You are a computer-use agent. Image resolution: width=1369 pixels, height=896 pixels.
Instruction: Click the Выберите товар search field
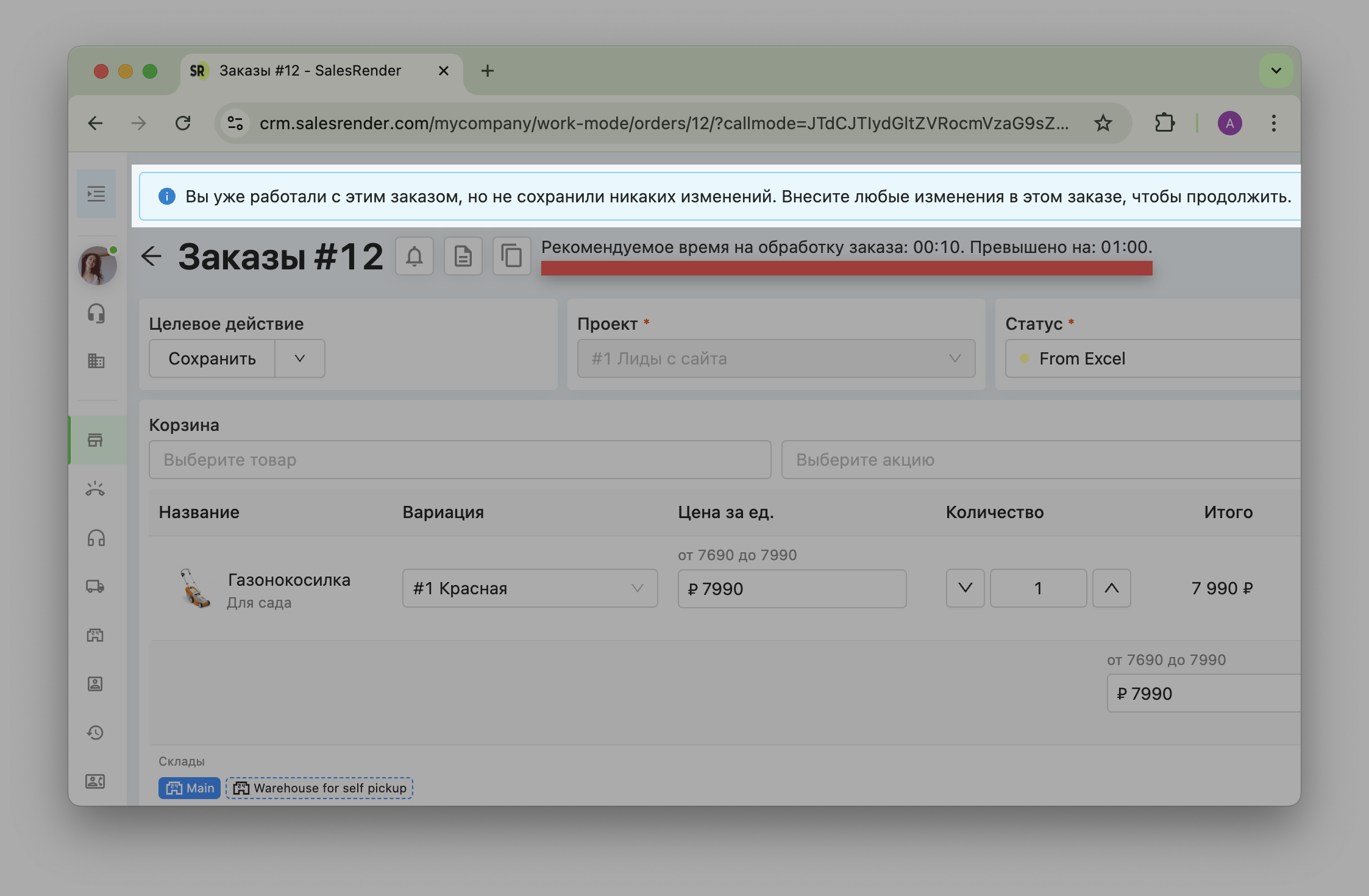[x=460, y=460]
